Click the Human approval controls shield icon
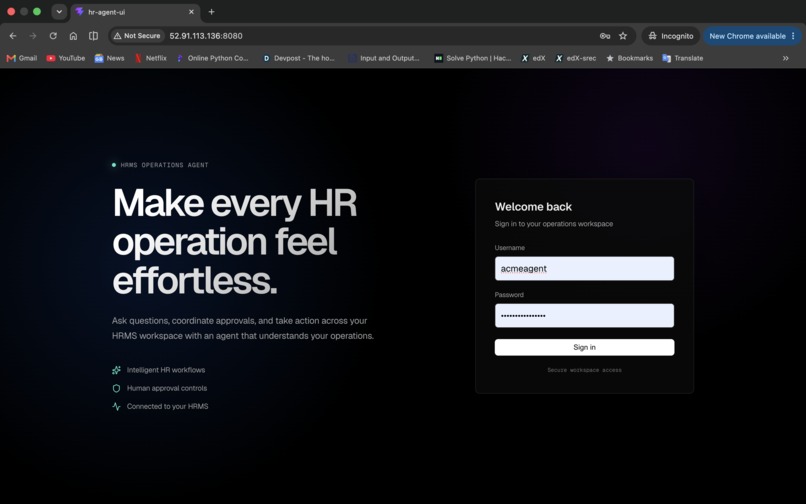Image resolution: width=806 pixels, height=504 pixels. pyautogui.click(x=116, y=388)
